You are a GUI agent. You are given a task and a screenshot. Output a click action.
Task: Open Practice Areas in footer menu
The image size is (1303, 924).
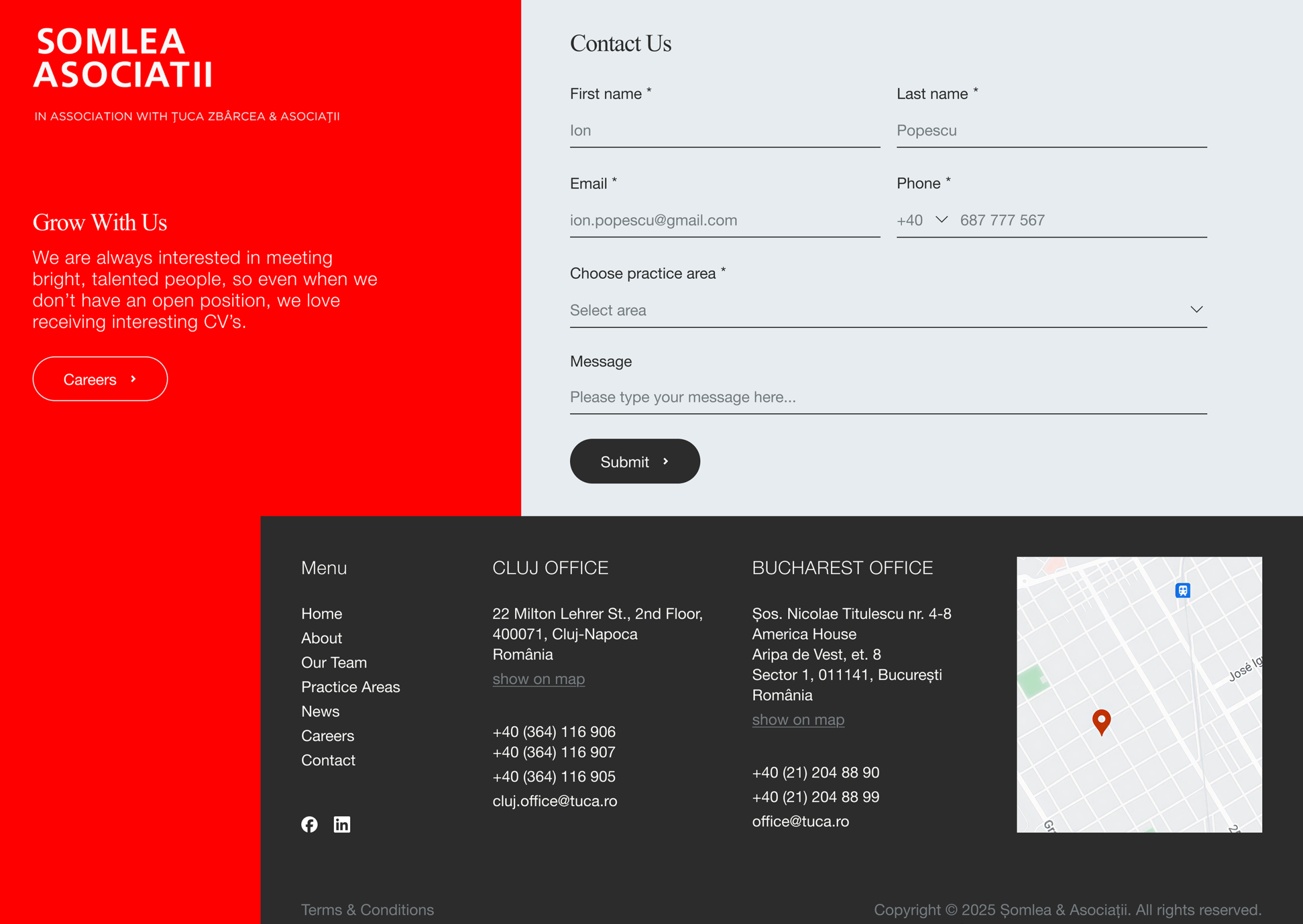pyautogui.click(x=351, y=687)
